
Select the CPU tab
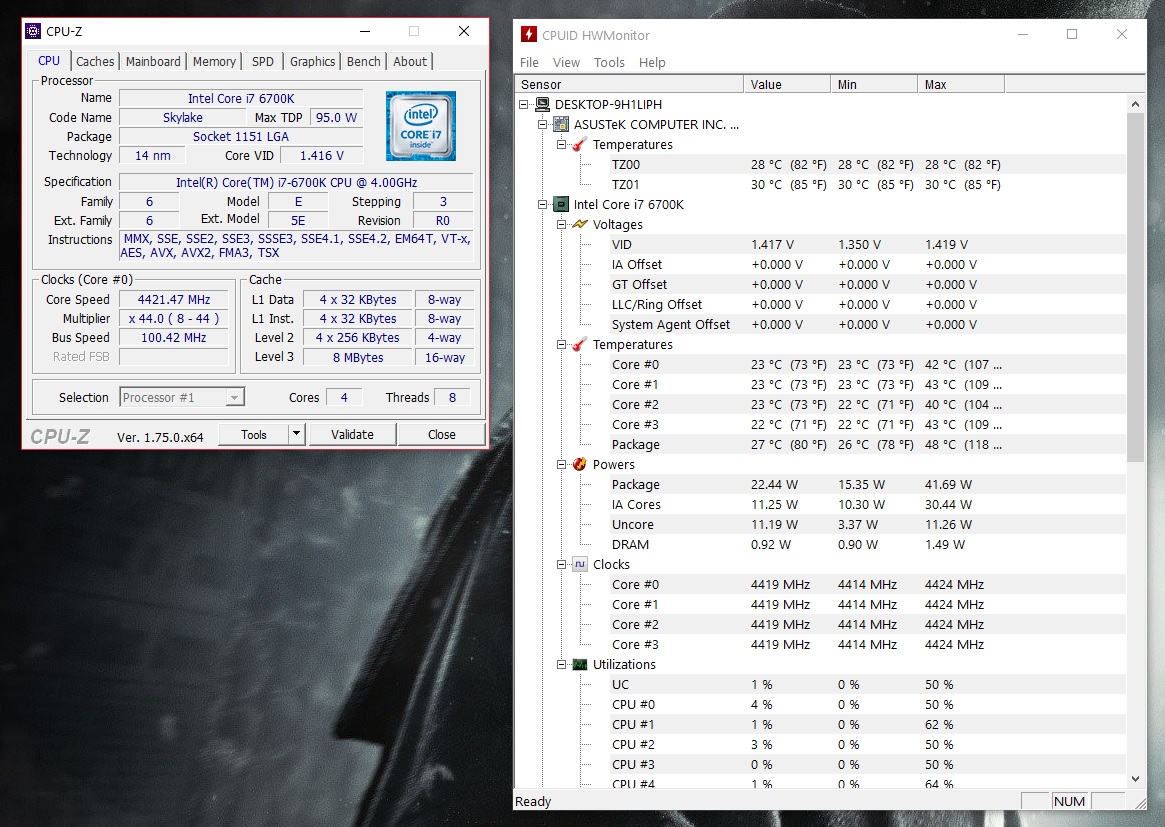pos(49,61)
